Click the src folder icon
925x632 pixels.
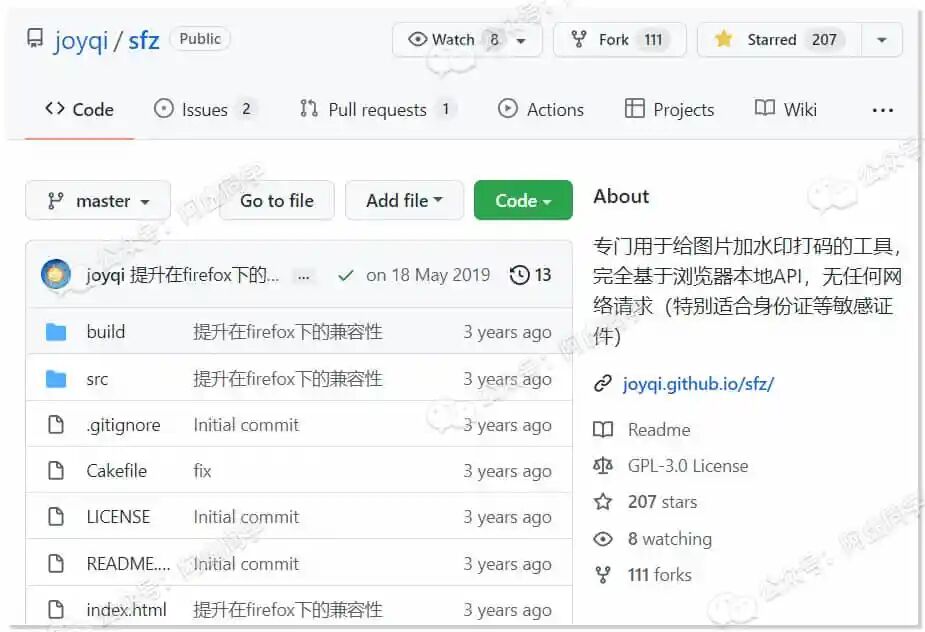click(x=56, y=379)
